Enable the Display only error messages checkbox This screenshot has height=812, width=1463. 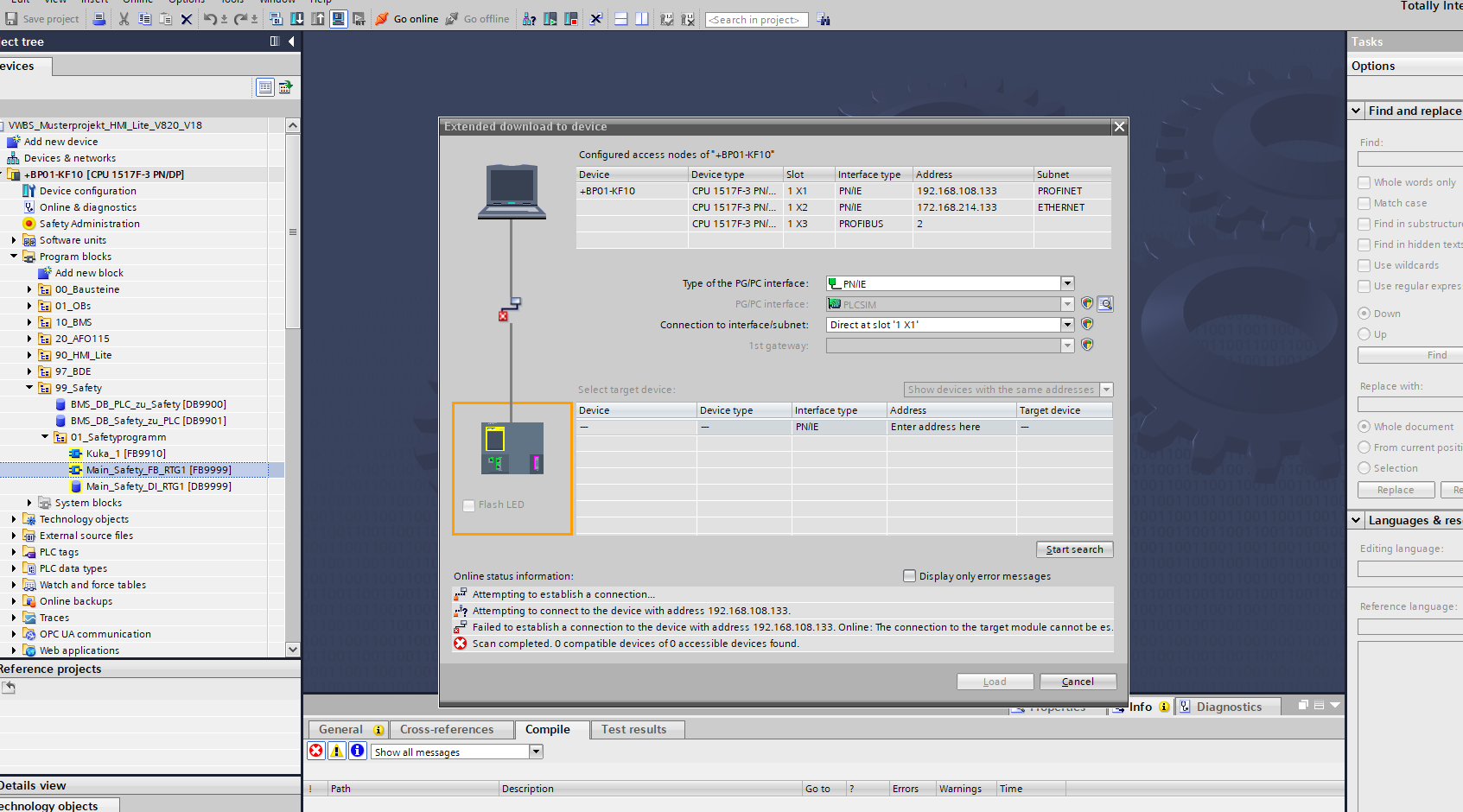(x=909, y=576)
